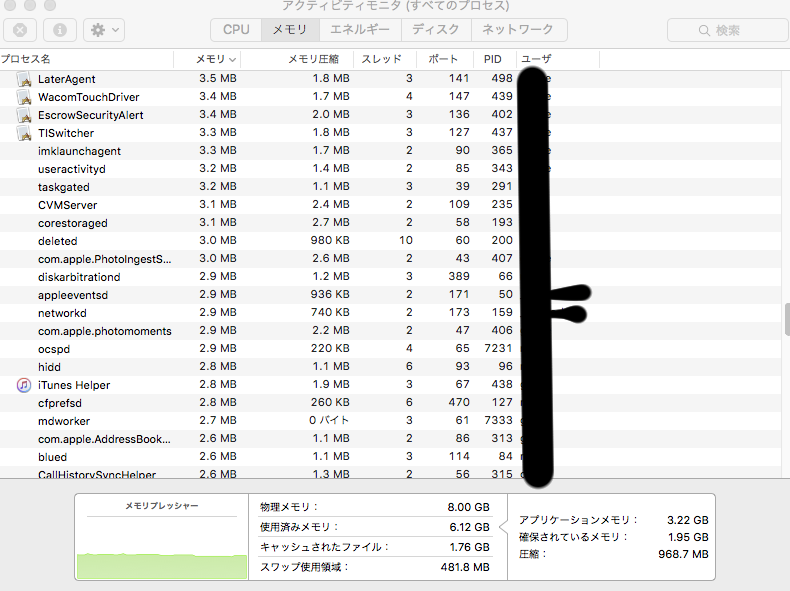Click the iTunes Helper music icon
Screen dimensions: 790x591
[24, 385]
